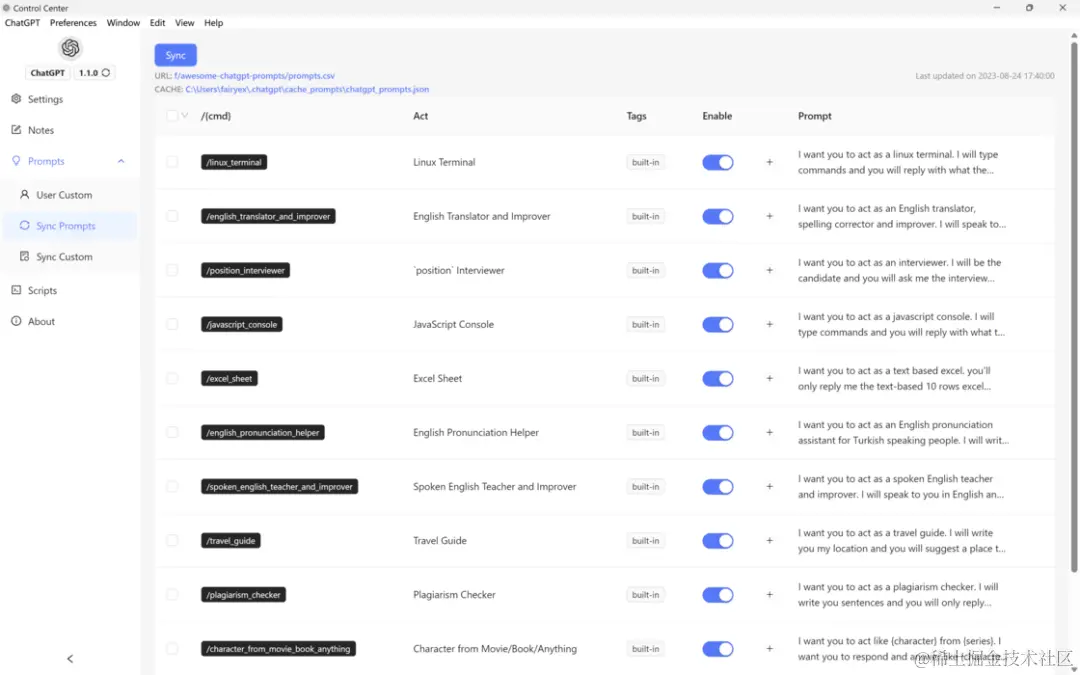The image size is (1080, 675).
Task: Tick the checkbox for /linux_terminal row
Action: click(172, 162)
